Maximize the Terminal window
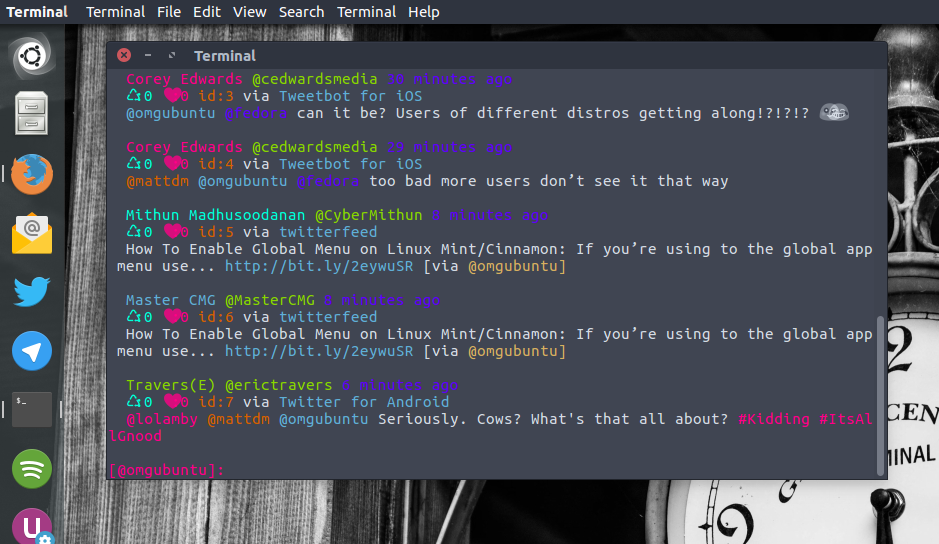This screenshot has height=544, width=939. (x=172, y=55)
